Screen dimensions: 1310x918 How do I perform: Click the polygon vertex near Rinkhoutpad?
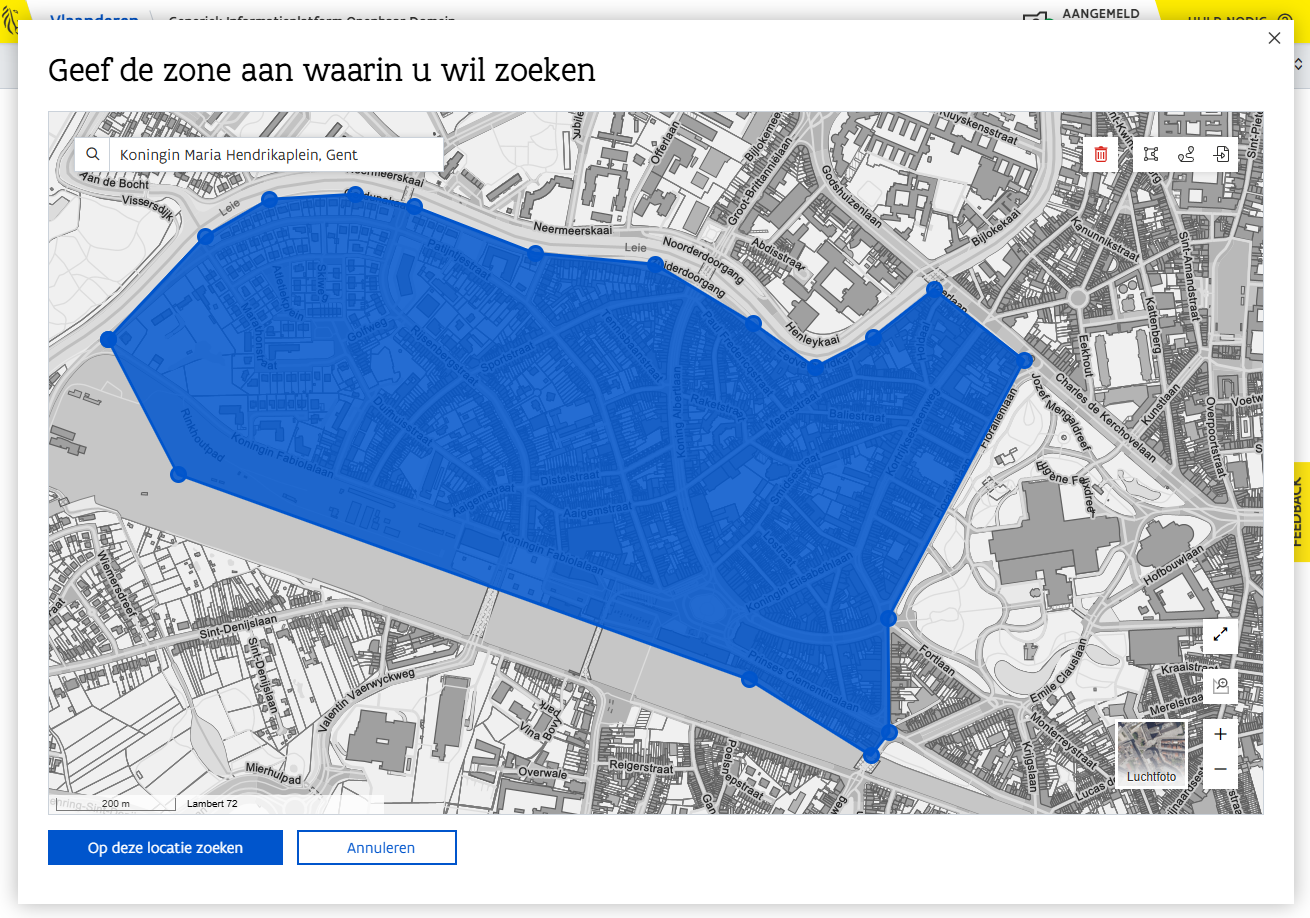pyautogui.click(x=178, y=474)
